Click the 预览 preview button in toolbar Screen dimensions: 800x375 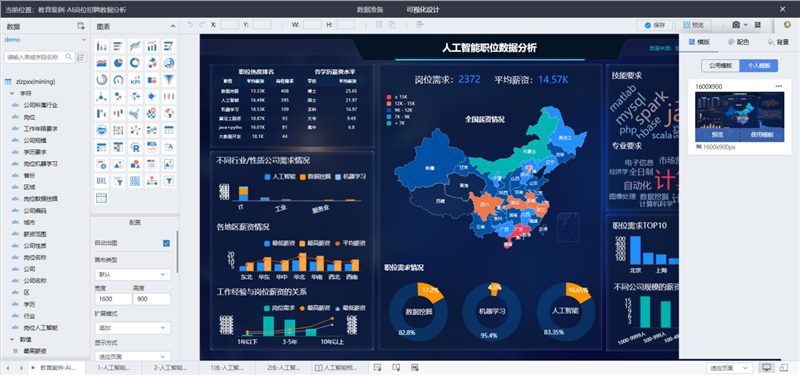693,24
